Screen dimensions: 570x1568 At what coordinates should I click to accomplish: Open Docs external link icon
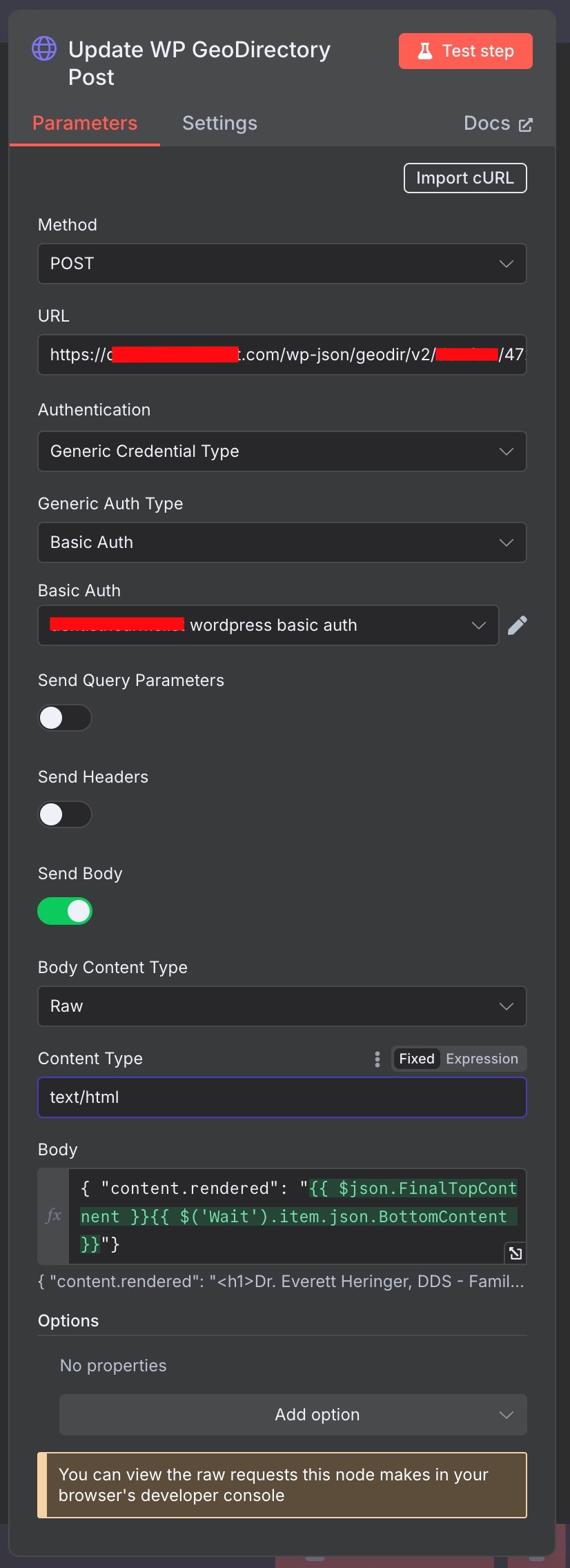coord(526,124)
